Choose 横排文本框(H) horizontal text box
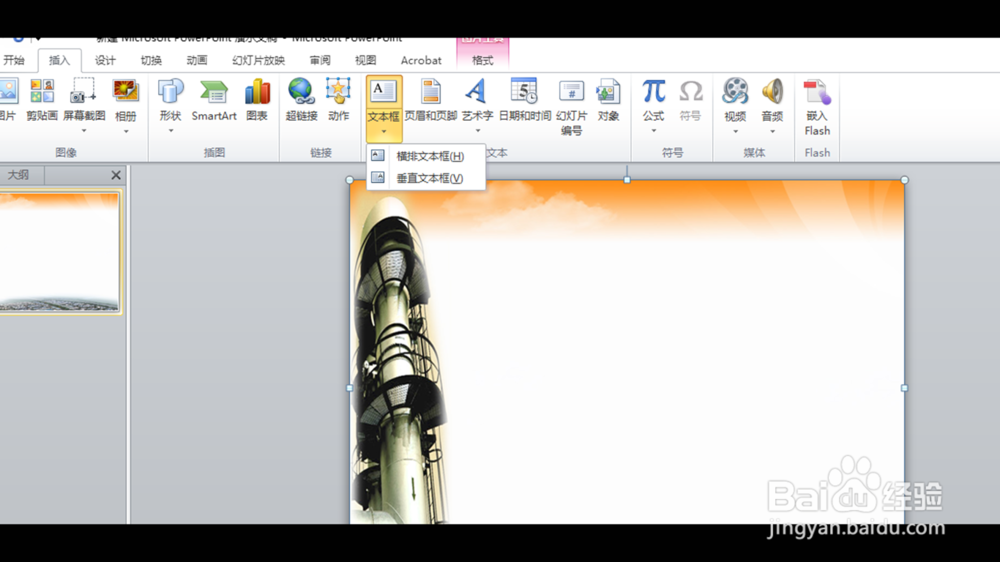This screenshot has height=562, width=1000. click(x=426, y=156)
